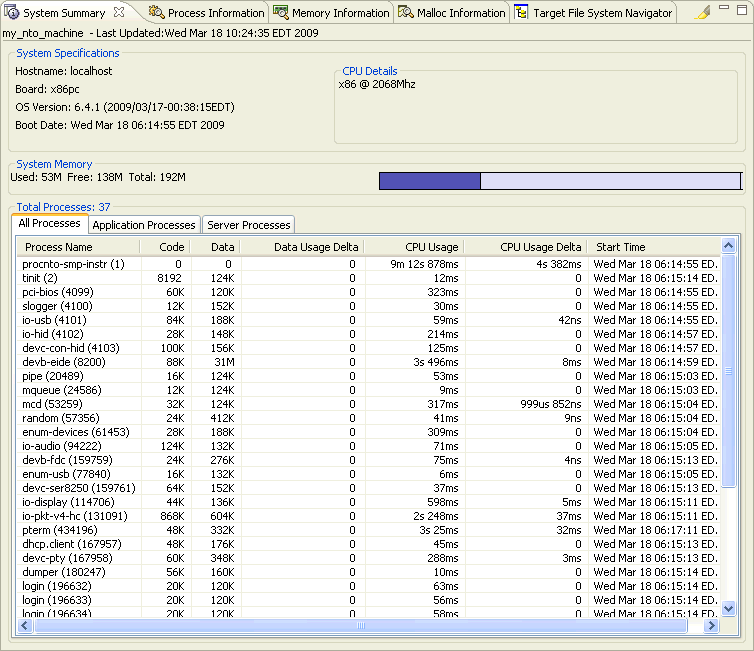The image size is (754, 651).
Task: Click the highlighter icon in top-right toolbar
Action: (702, 13)
